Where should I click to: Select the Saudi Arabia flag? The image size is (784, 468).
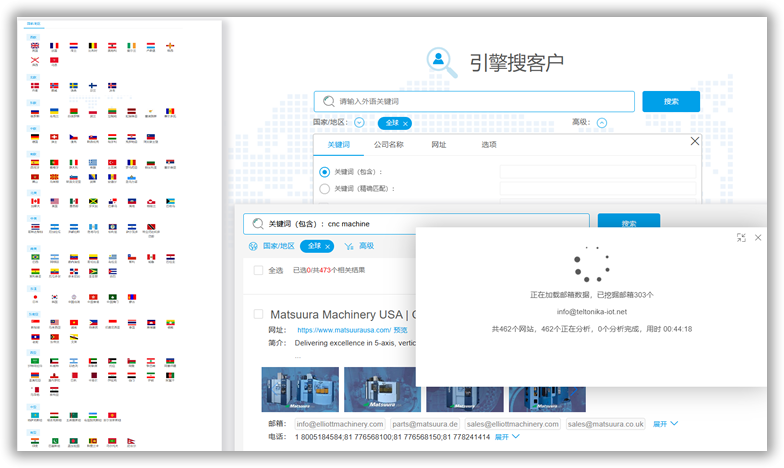click(x=35, y=360)
